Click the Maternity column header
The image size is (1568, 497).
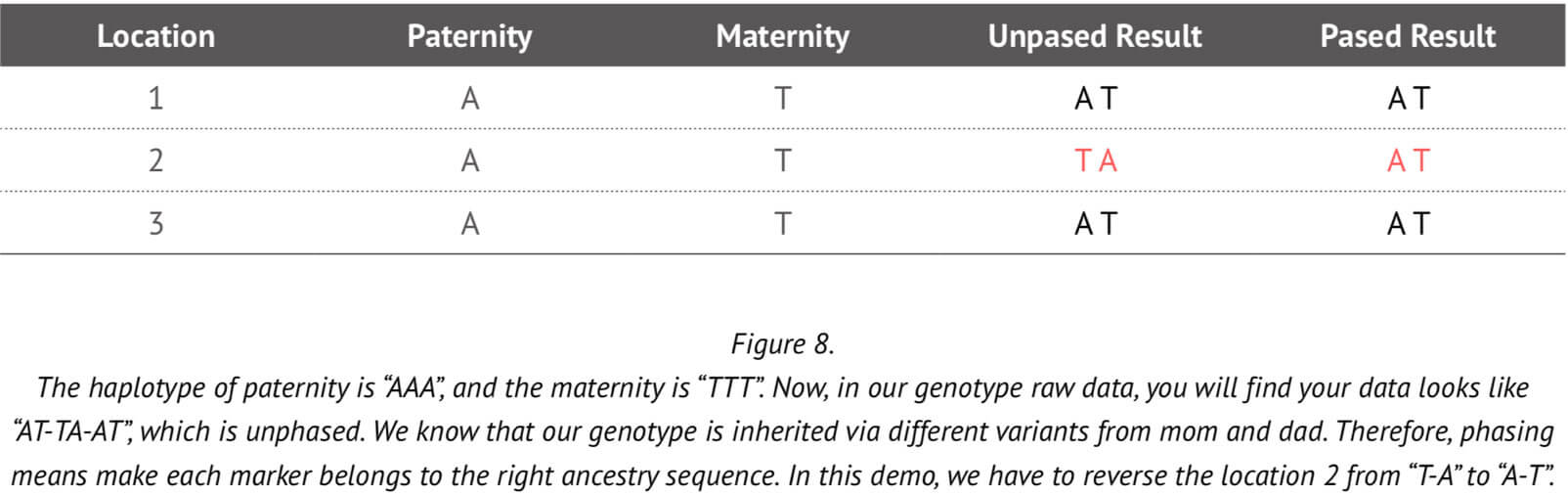coord(782,36)
